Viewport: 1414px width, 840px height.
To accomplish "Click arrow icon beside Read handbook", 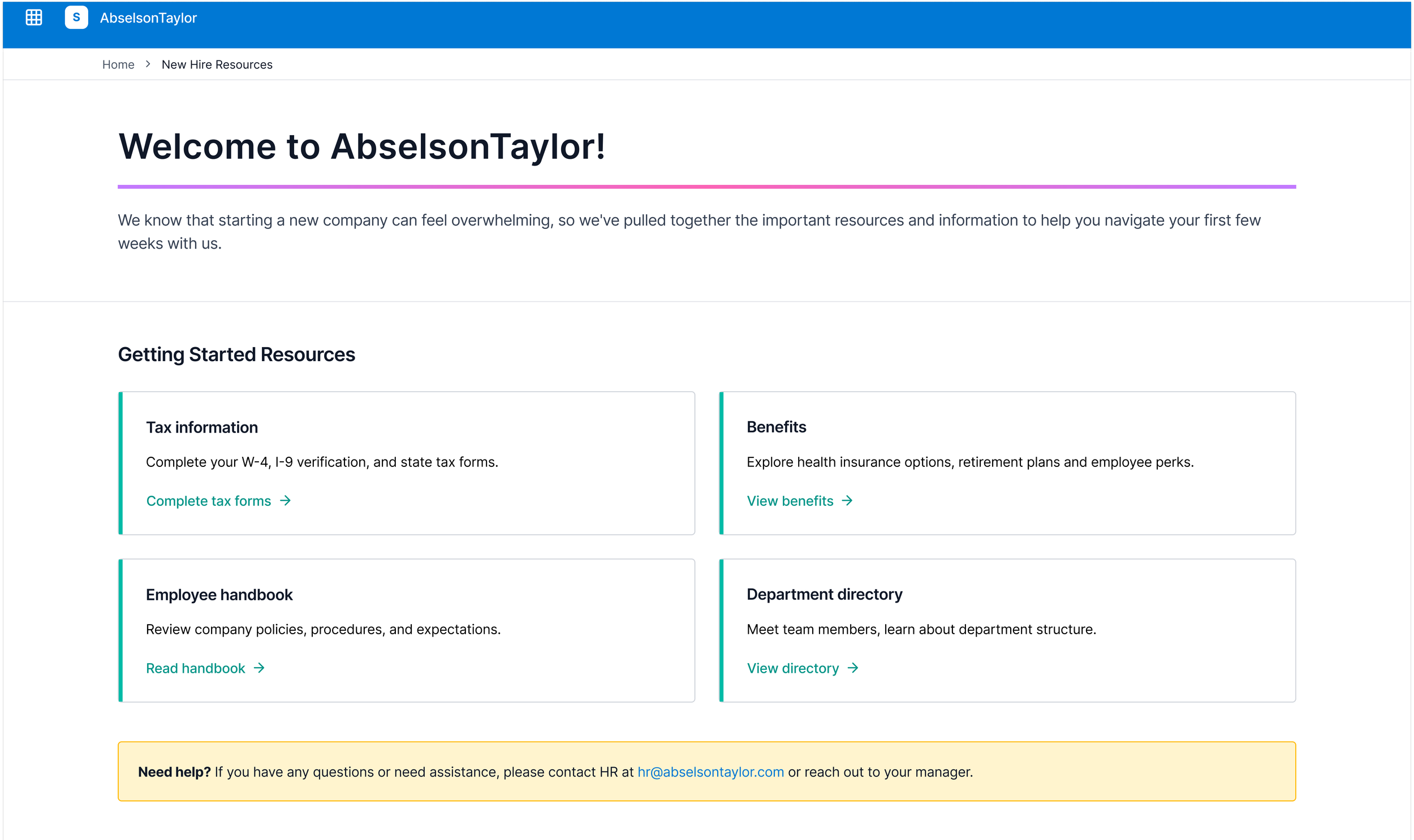I will pyautogui.click(x=260, y=668).
